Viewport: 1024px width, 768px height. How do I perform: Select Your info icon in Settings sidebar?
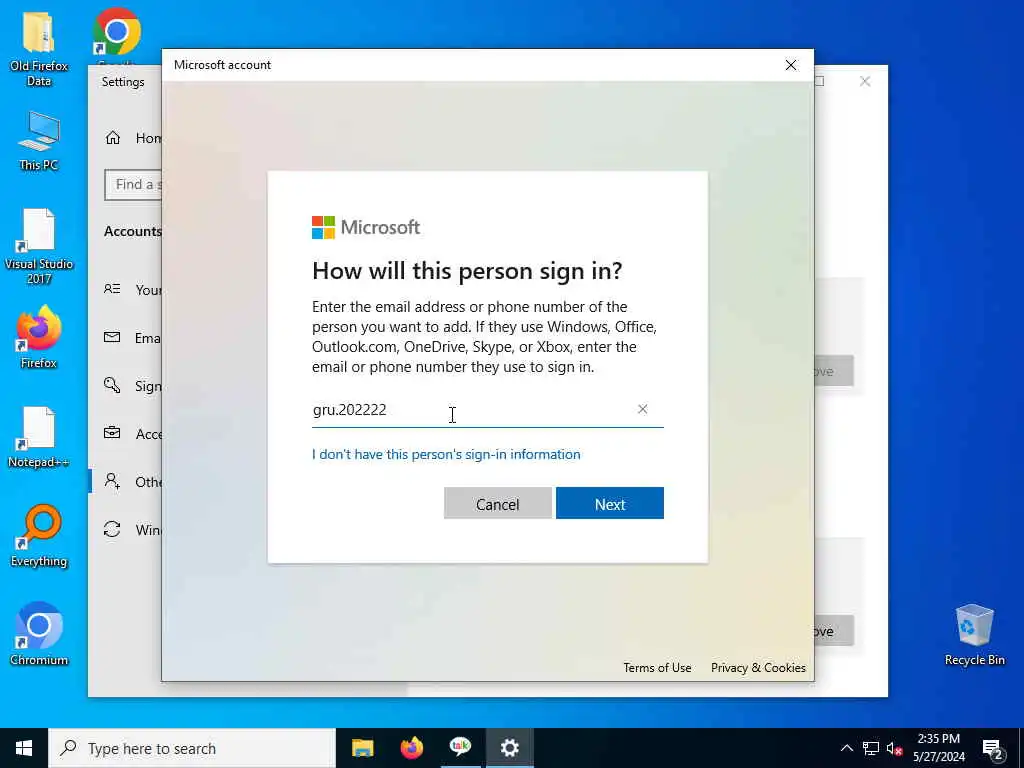coord(112,289)
